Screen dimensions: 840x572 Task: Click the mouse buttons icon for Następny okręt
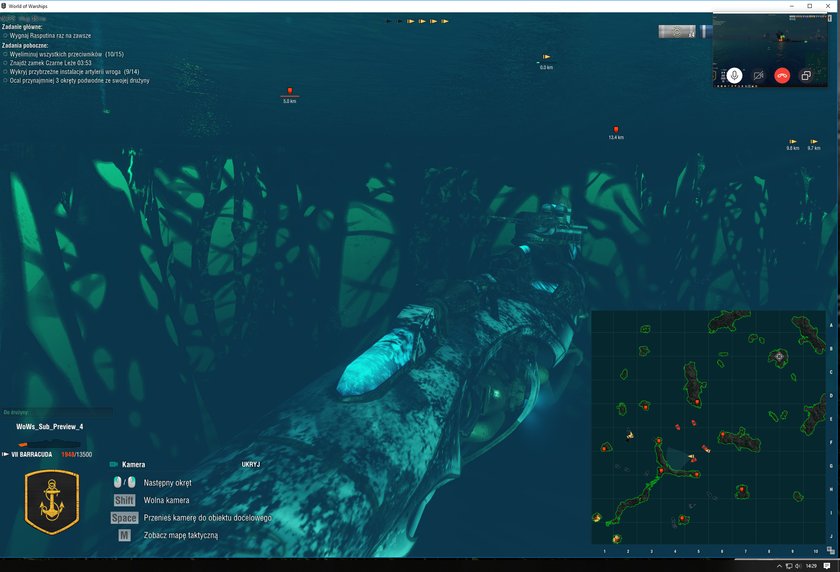coord(124,482)
